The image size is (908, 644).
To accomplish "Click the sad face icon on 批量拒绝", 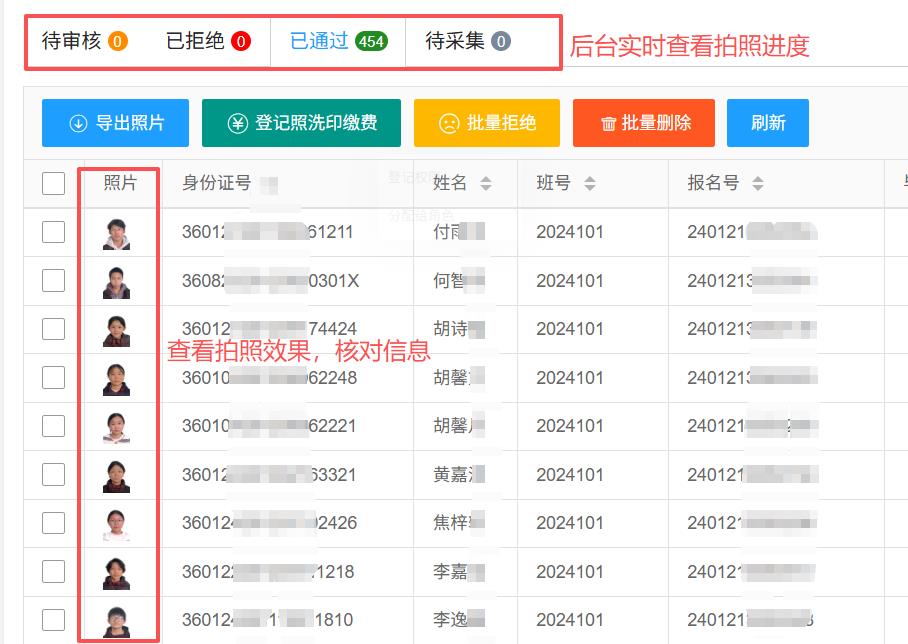I will click(449, 123).
